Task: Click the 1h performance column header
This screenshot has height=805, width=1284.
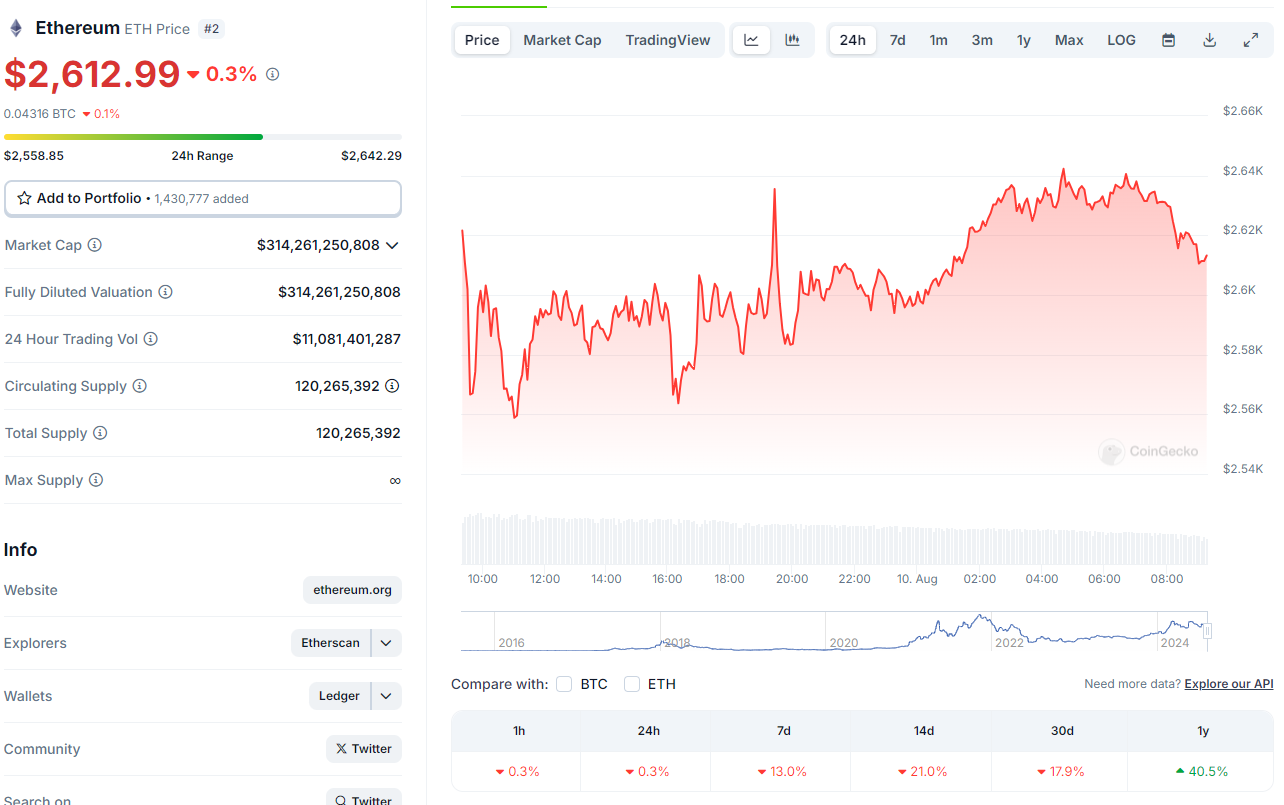Action: click(519, 731)
